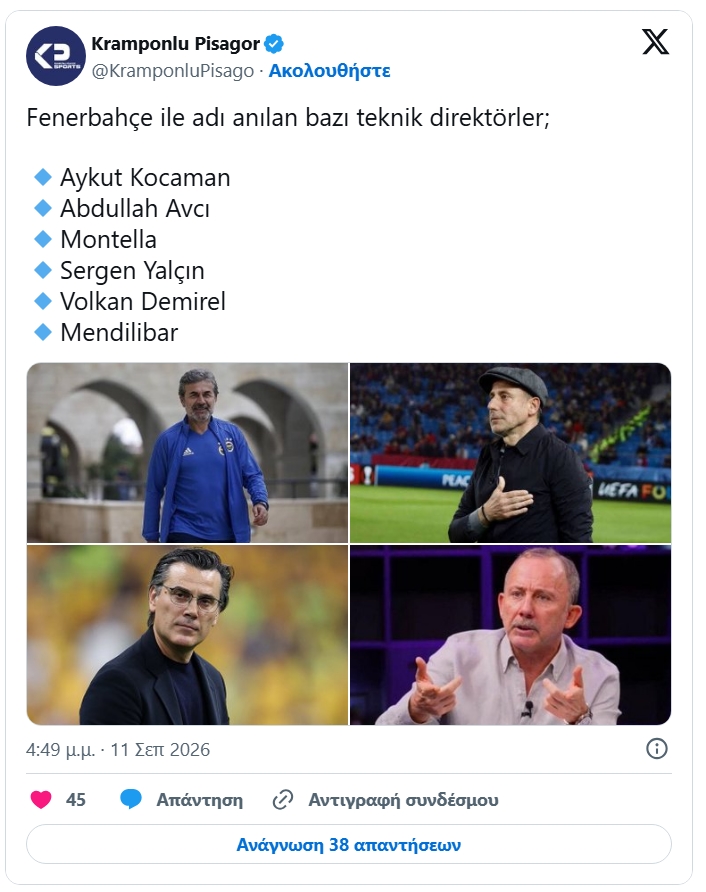Screen dimensions: 706x892
Task: Open the @KramponluPisago handle link
Action: [173, 71]
